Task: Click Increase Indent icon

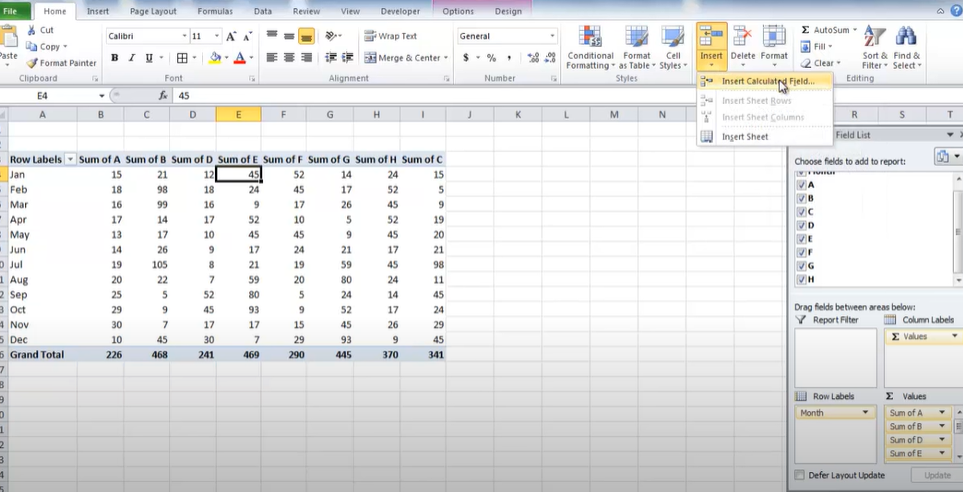Action: tap(348, 58)
